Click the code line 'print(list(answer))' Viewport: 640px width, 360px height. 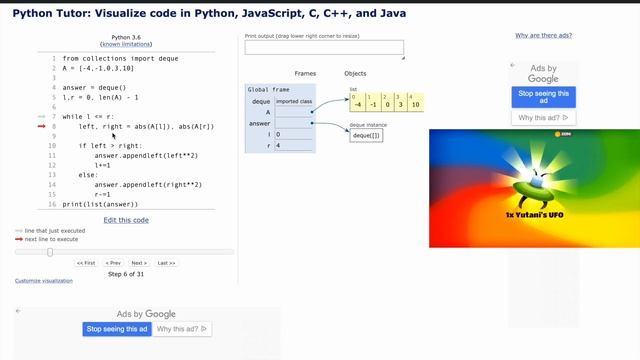(100, 204)
